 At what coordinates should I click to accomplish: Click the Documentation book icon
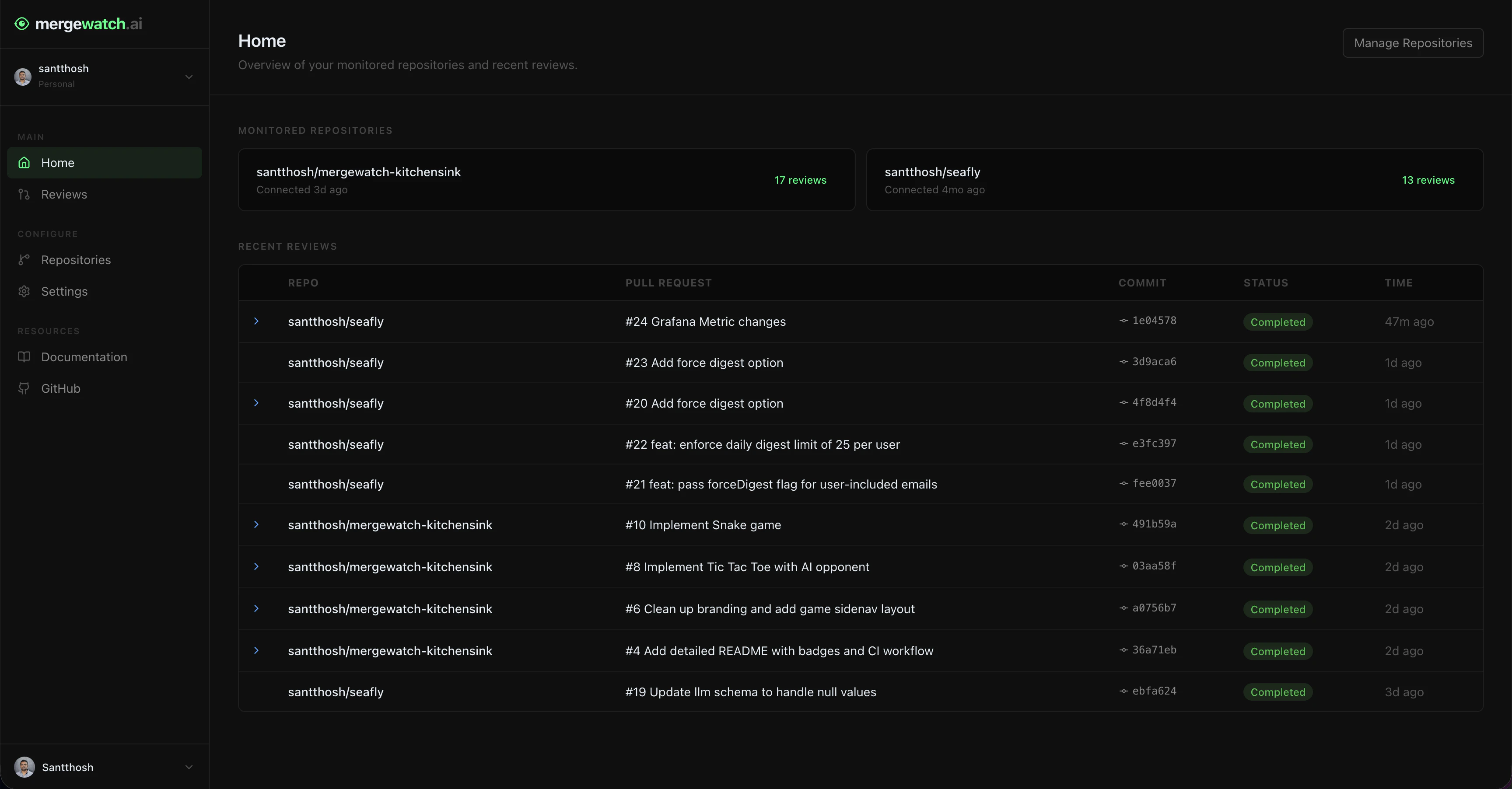(x=24, y=356)
